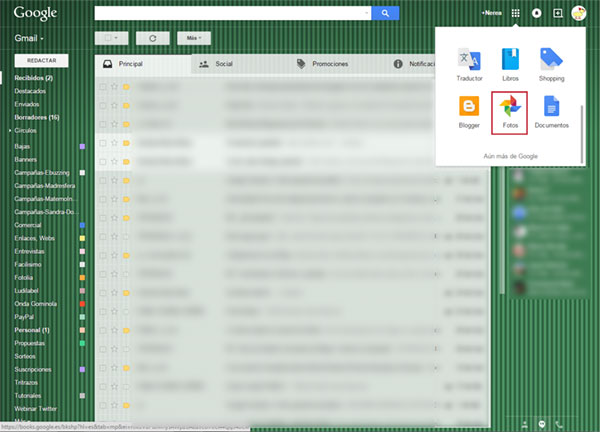Click the blue search magnifier button

385,13
